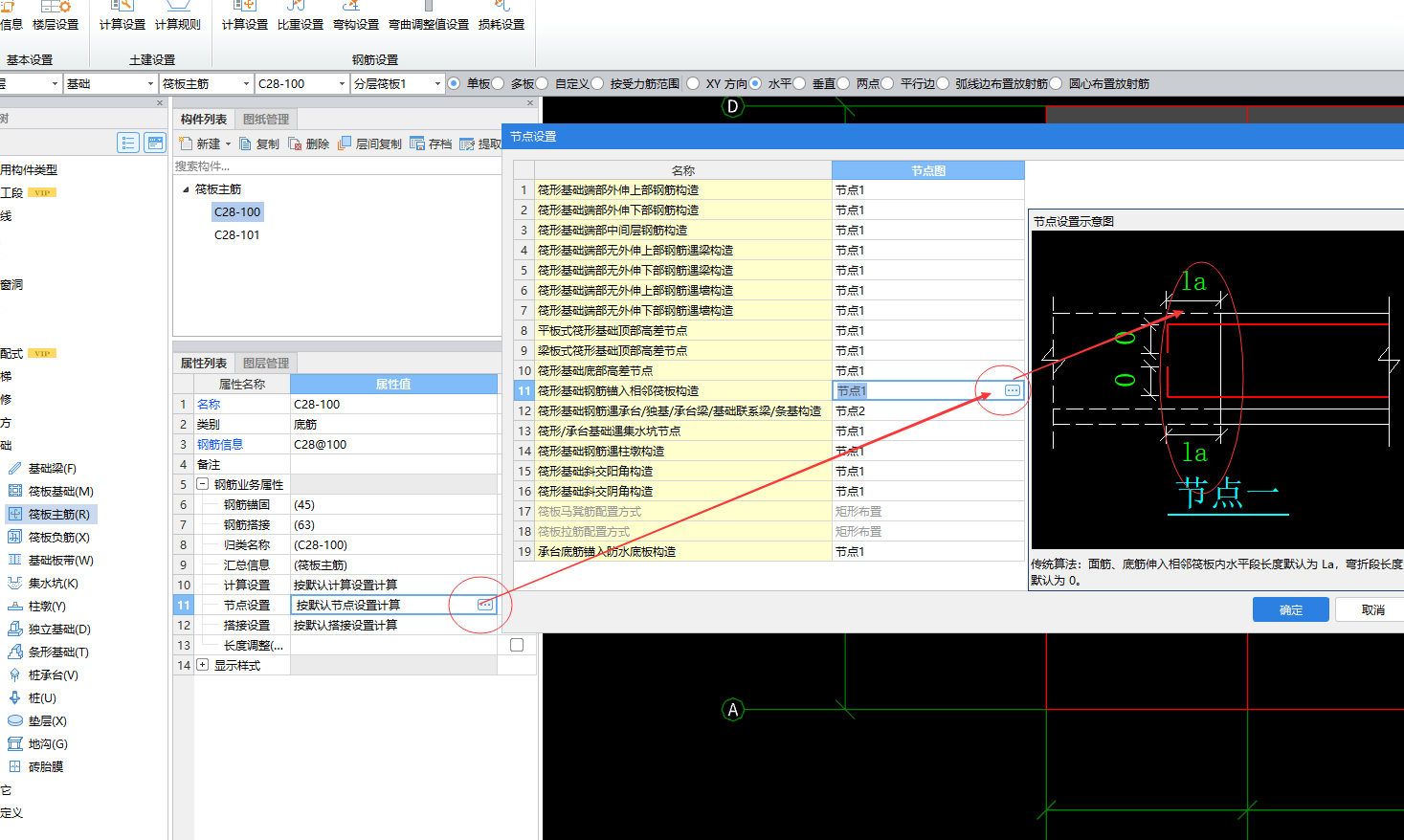Click 节点2 cell in row 12

[x=928, y=410]
